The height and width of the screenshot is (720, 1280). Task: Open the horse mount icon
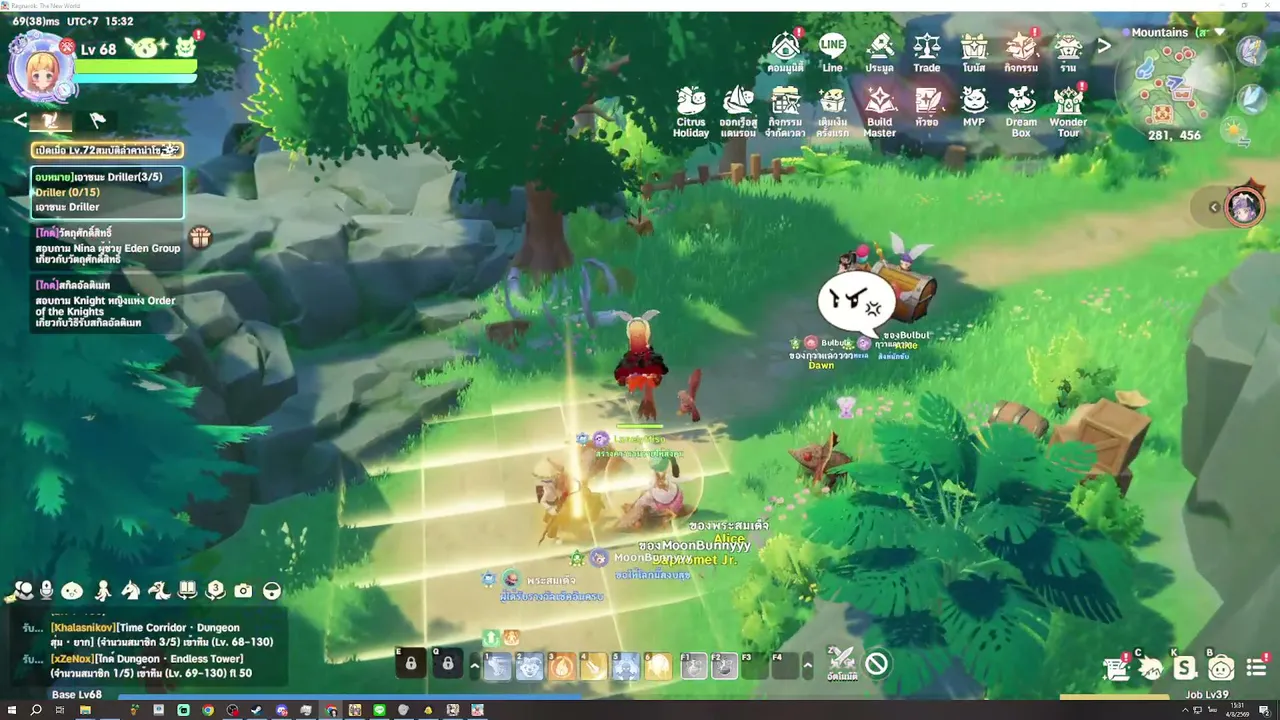(x=130, y=591)
